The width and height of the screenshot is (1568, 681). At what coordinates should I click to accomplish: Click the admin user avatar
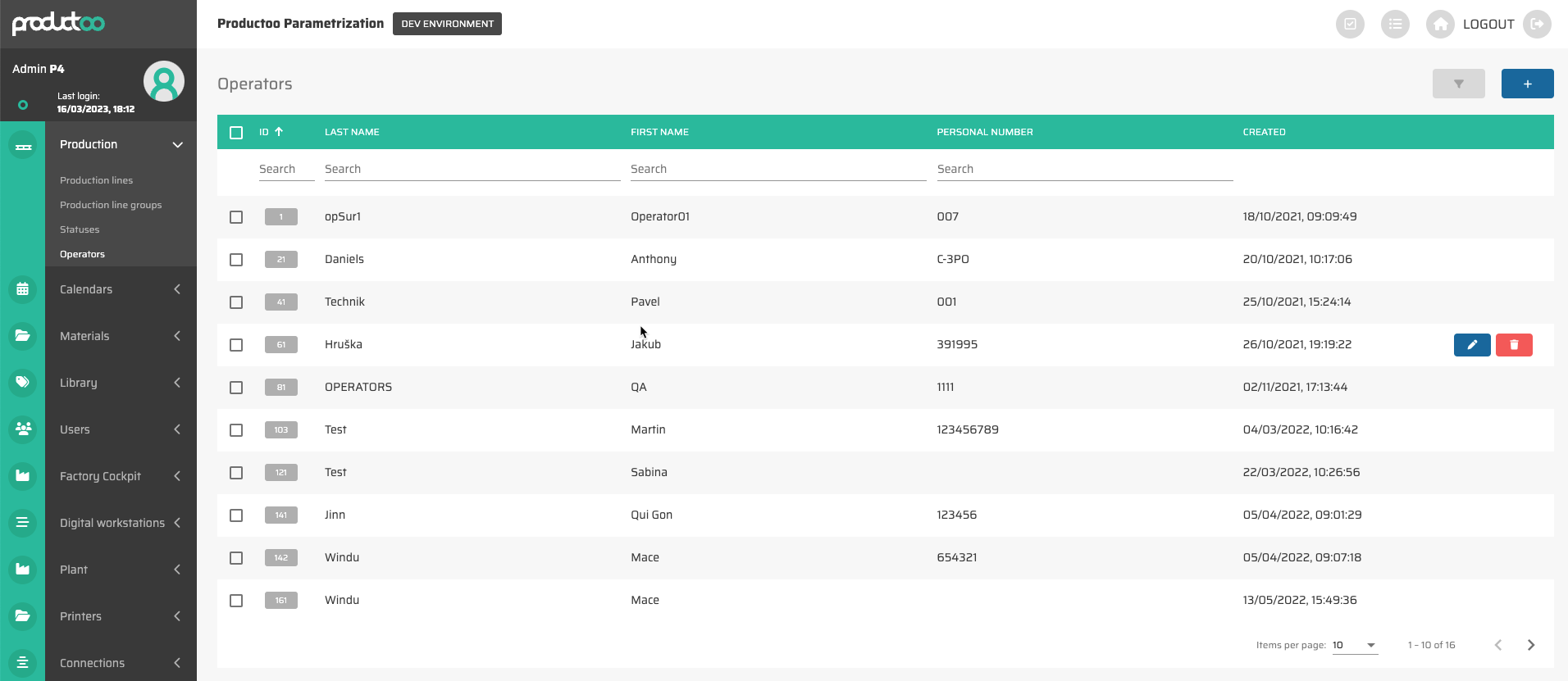click(164, 81)
